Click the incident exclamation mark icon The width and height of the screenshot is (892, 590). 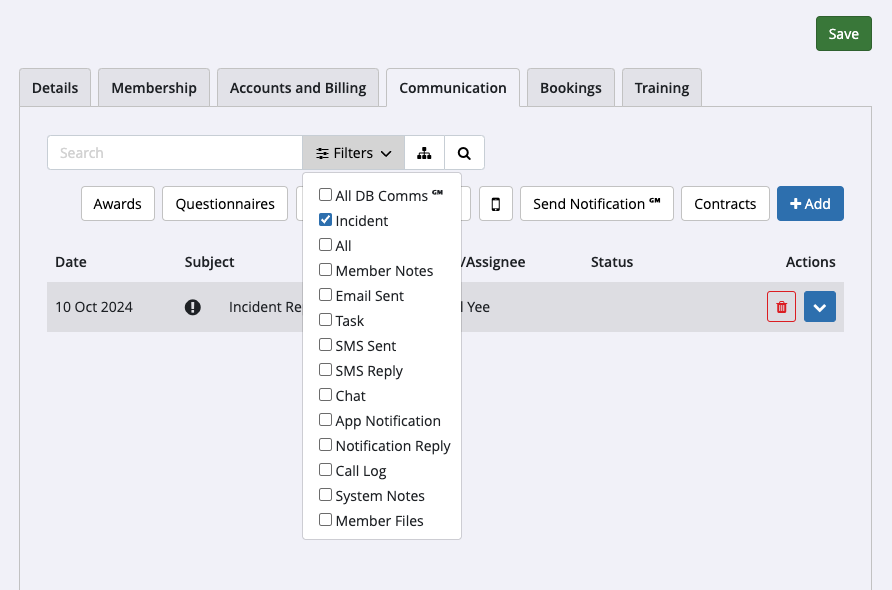point(193,307)
